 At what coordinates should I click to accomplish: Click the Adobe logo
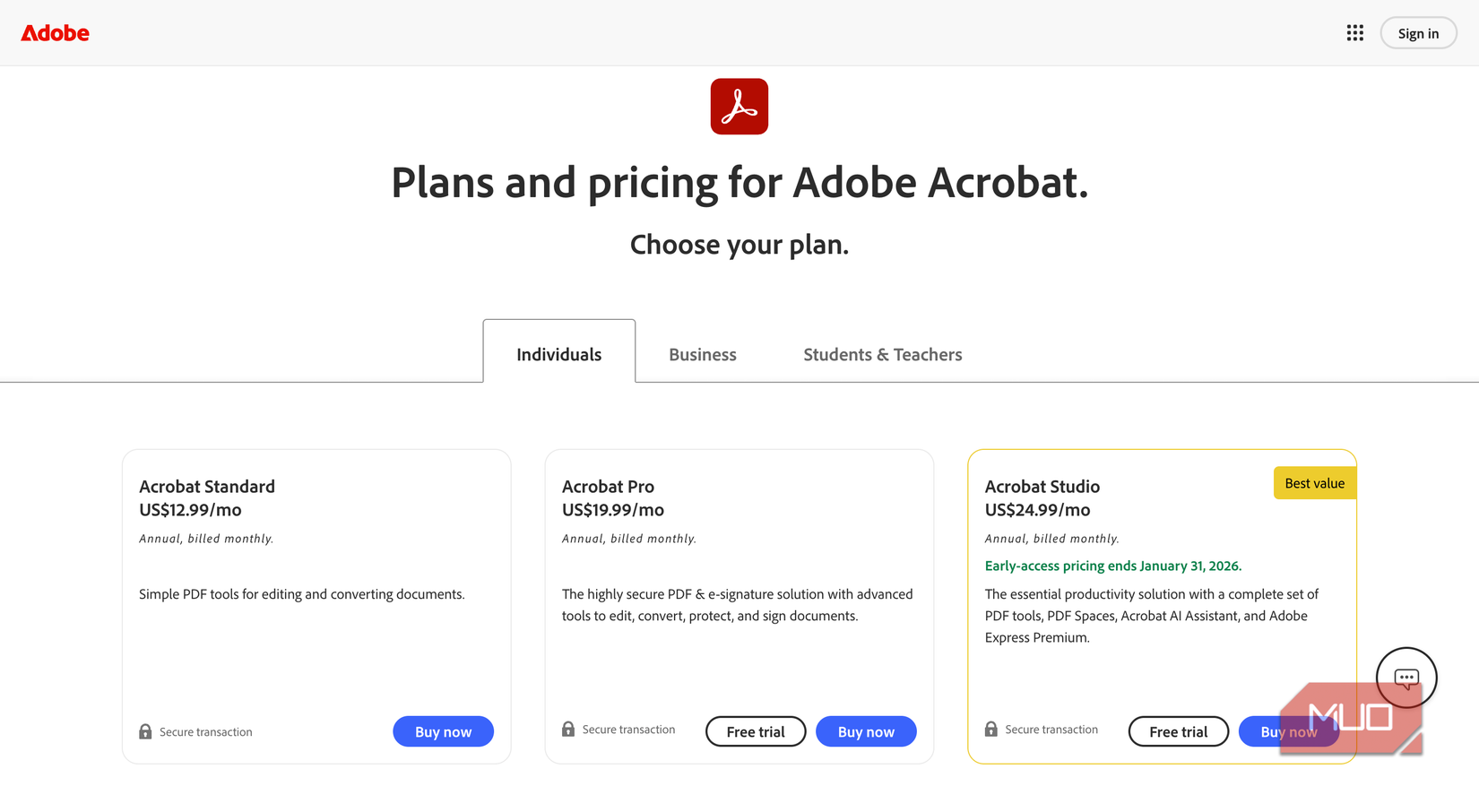tap(55, 33)
